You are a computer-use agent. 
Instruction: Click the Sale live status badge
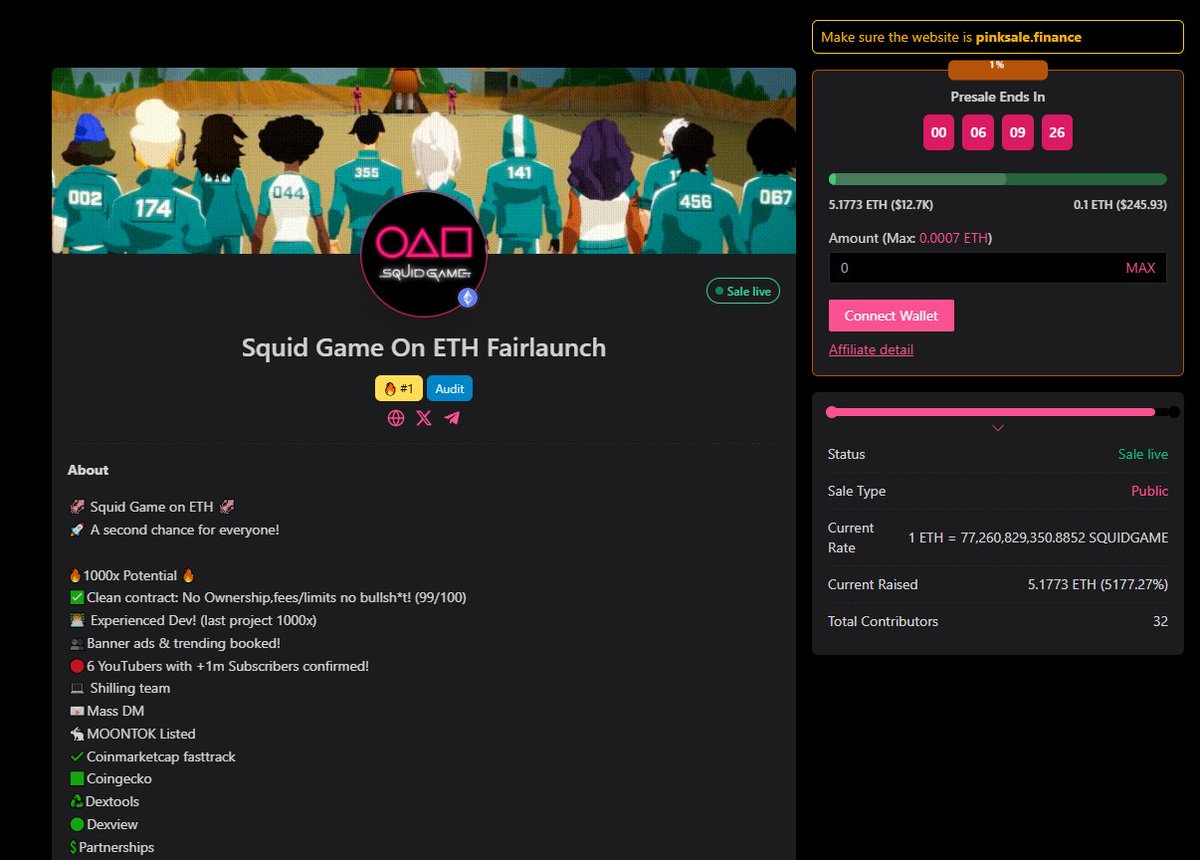(x=743, y=292)
